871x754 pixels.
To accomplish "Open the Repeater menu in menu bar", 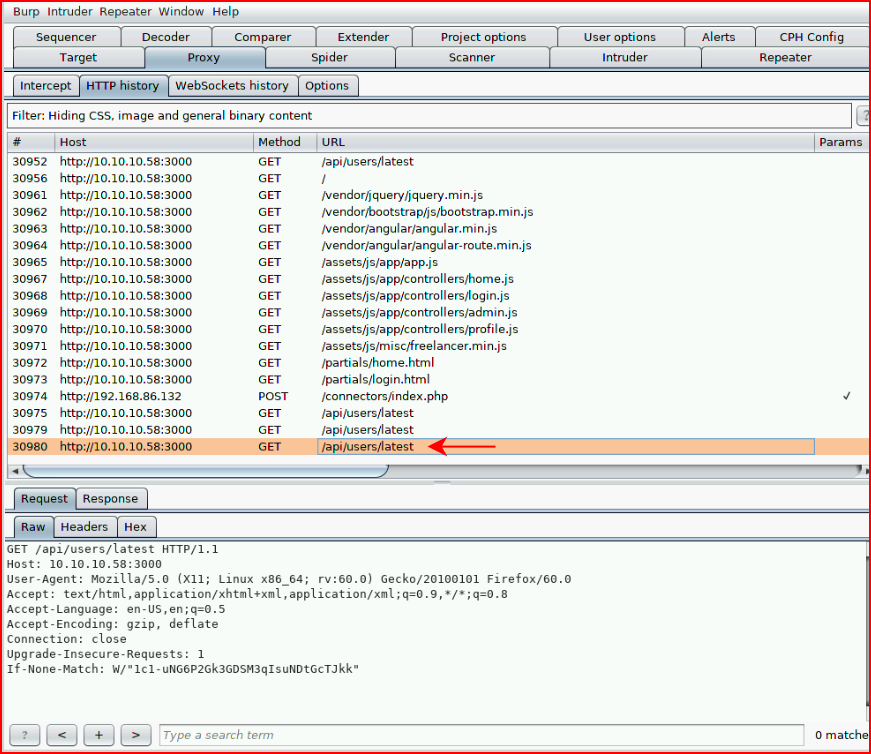I will tap(126, 12).
